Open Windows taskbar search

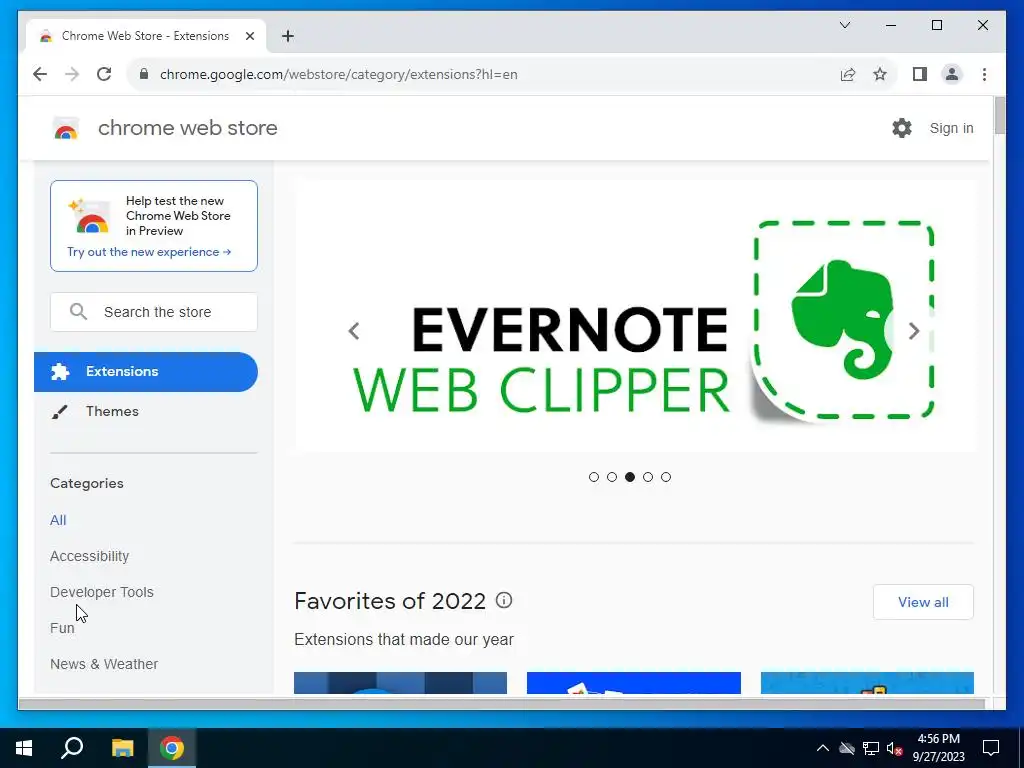tap(72, 748)
